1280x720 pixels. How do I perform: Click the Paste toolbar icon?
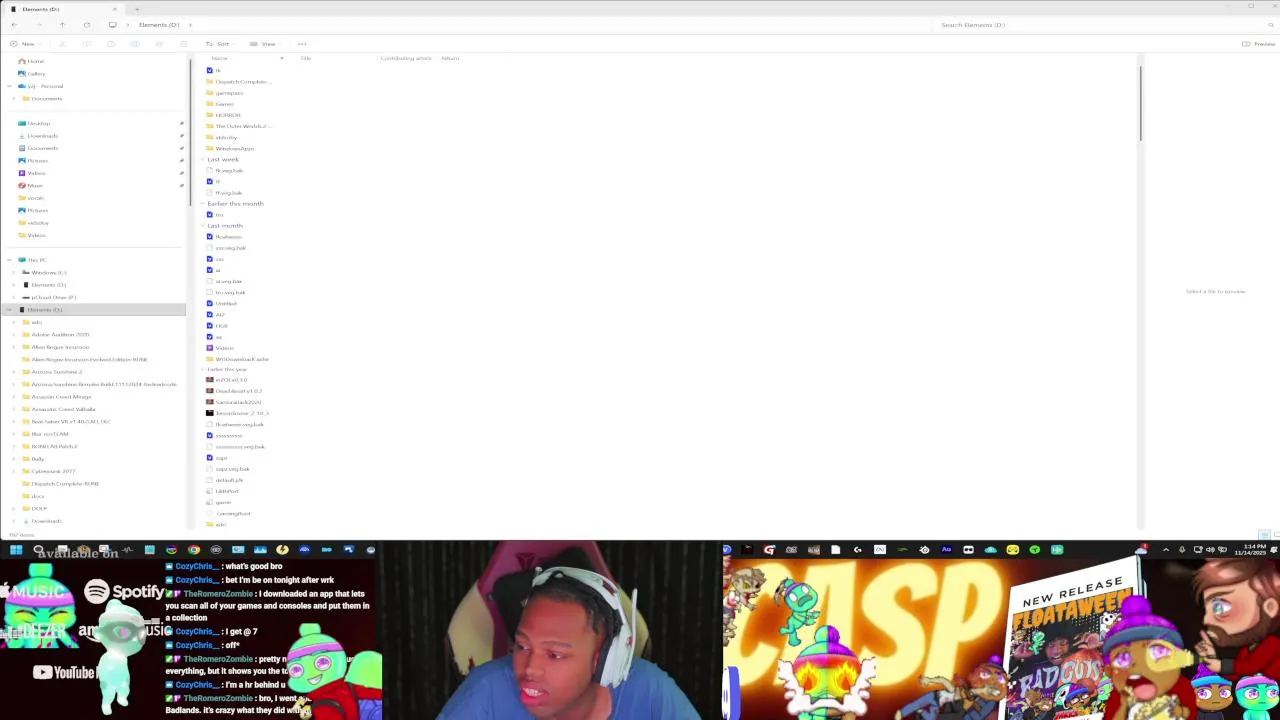pyautogui.click(x=111, y=44)
